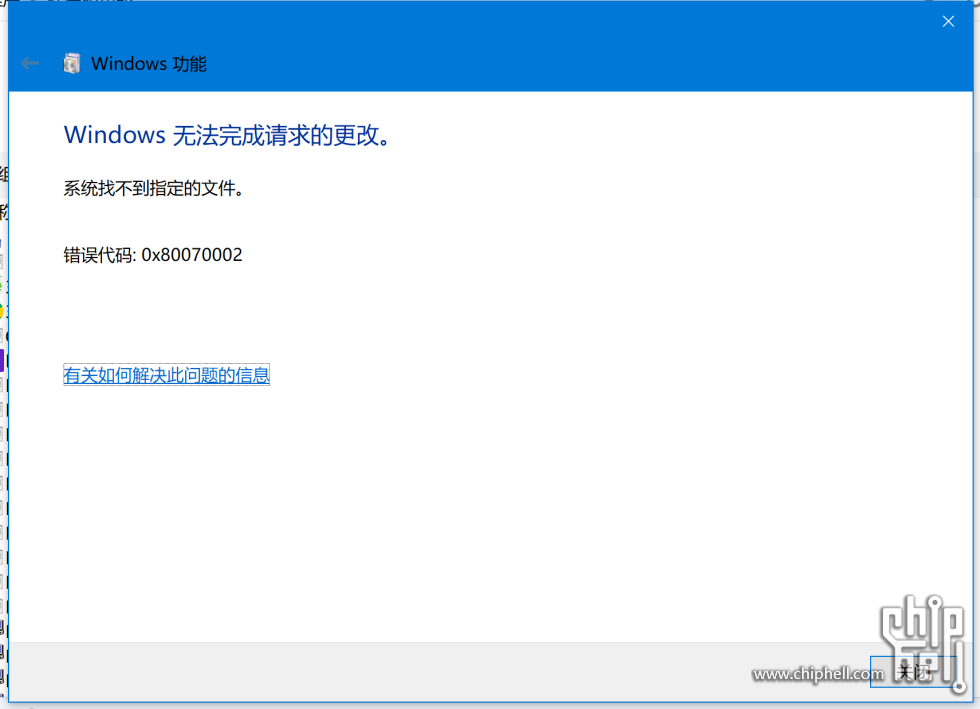The width and height of the screenshot is (980, 709).
Task: Click the Windows 功能 title text
Action: [149, 64]
